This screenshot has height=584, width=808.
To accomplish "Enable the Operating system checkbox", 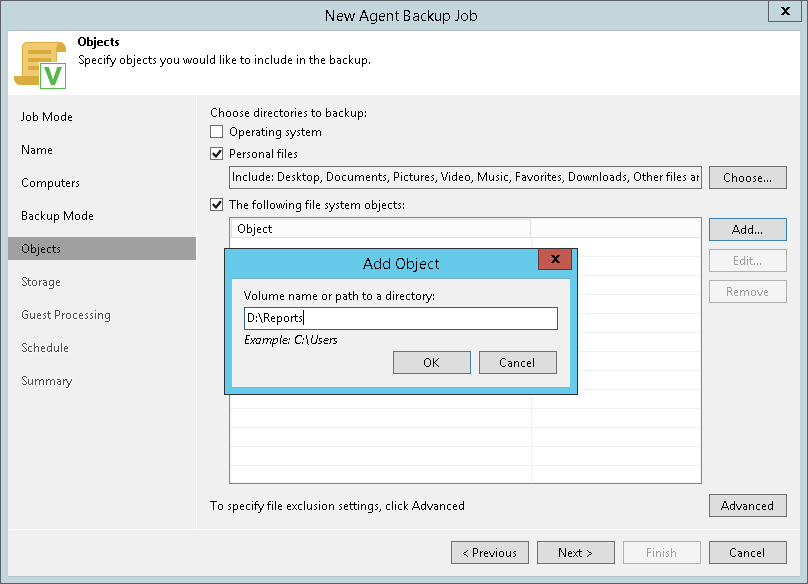I will click(x=217, y=132).
